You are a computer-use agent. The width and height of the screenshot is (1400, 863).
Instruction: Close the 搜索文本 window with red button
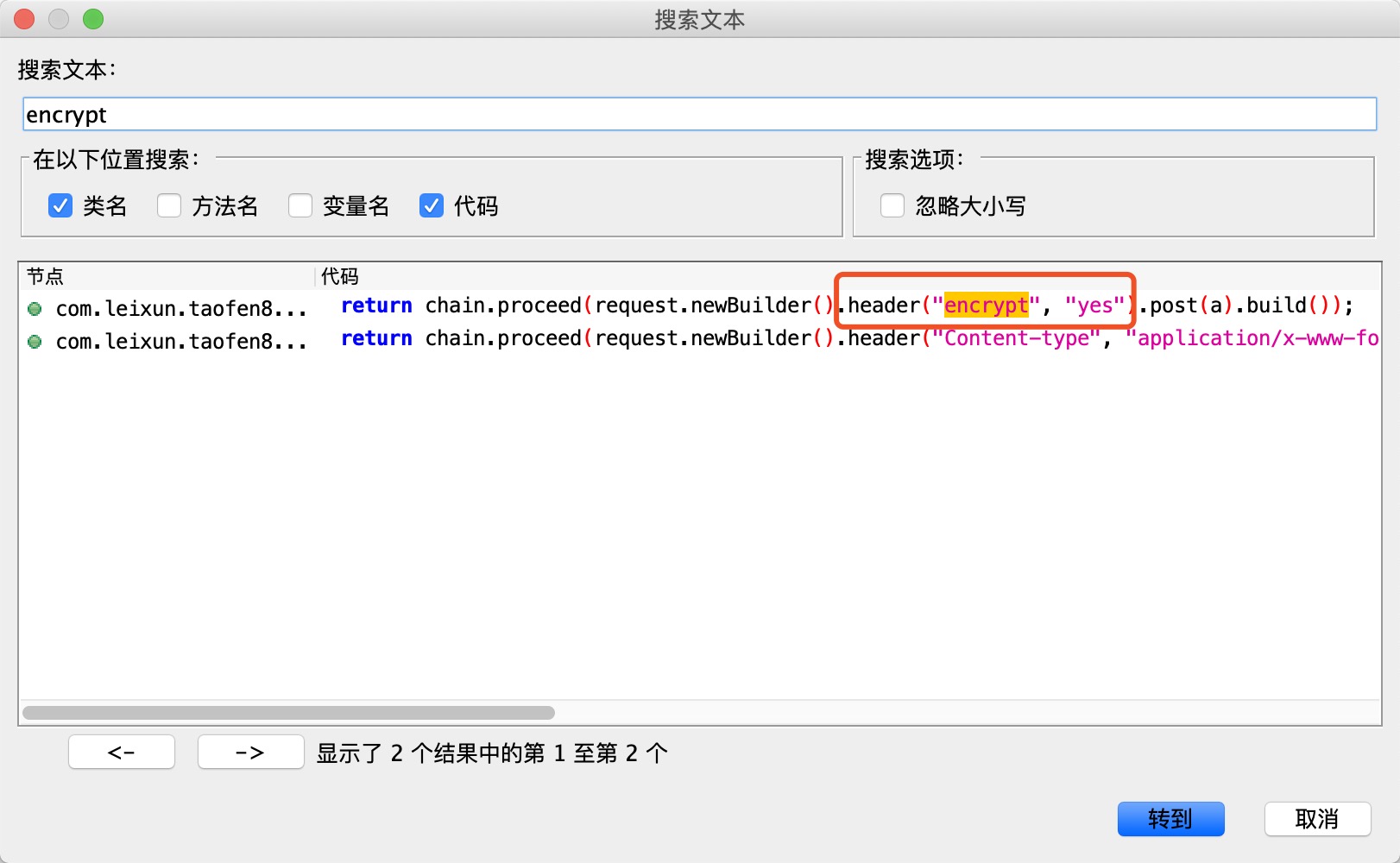tap(24, 19)
